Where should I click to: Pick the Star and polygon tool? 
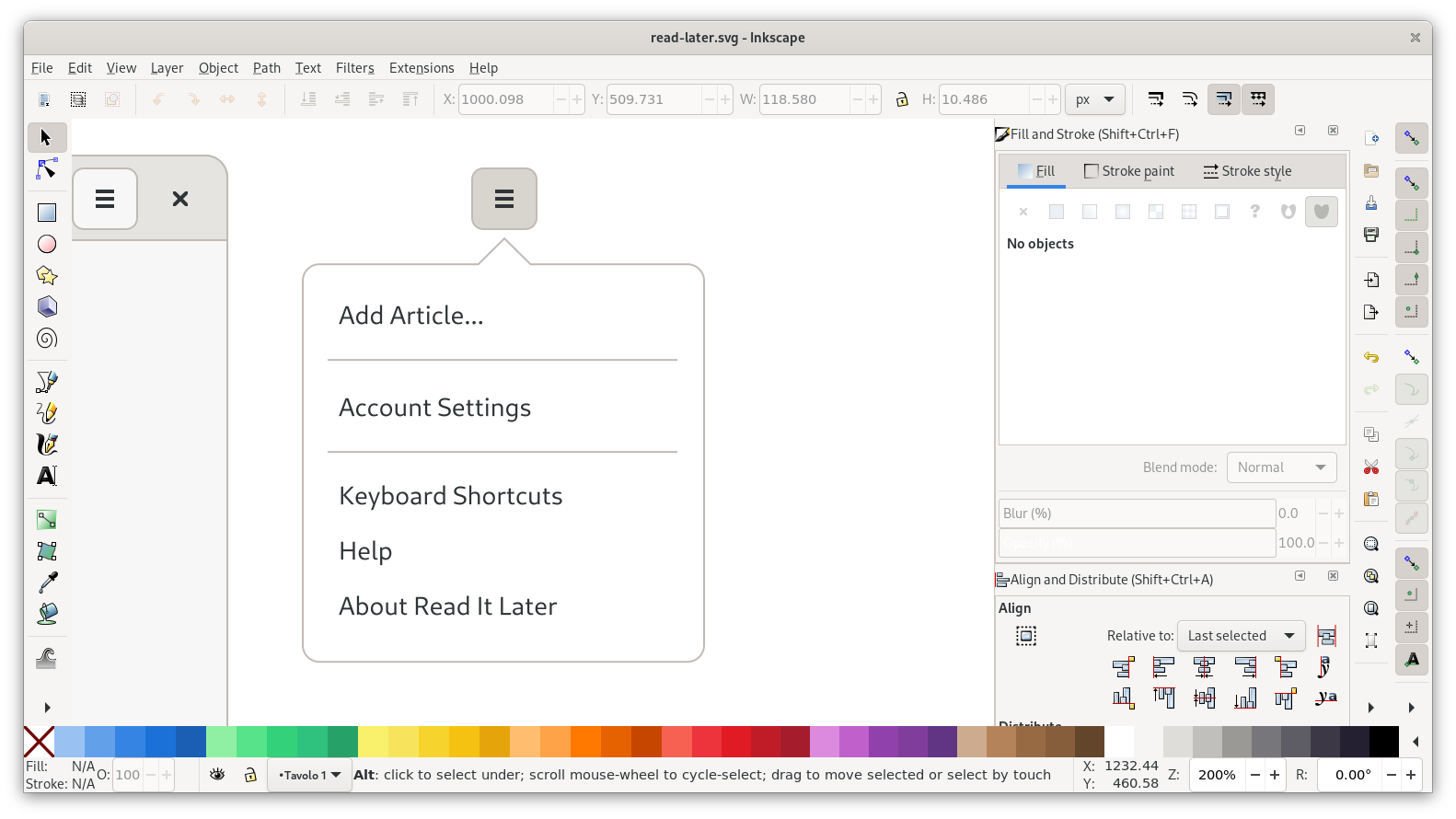pos(47,275)
